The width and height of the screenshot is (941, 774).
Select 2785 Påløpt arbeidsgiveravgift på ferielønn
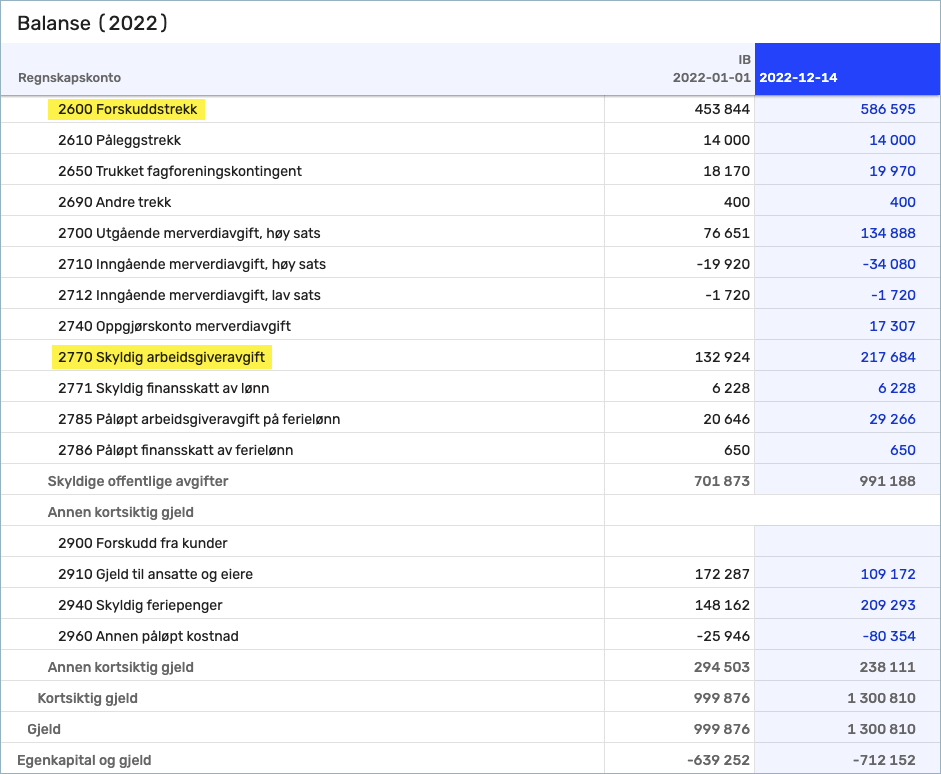coord(199,419)
